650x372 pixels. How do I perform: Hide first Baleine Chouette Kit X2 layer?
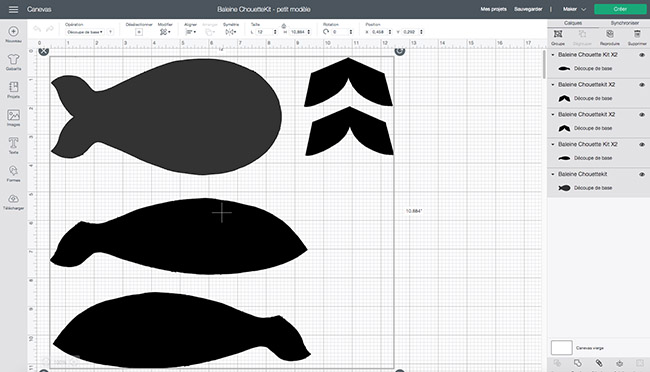pyautogui.click(x=642, y=55)
